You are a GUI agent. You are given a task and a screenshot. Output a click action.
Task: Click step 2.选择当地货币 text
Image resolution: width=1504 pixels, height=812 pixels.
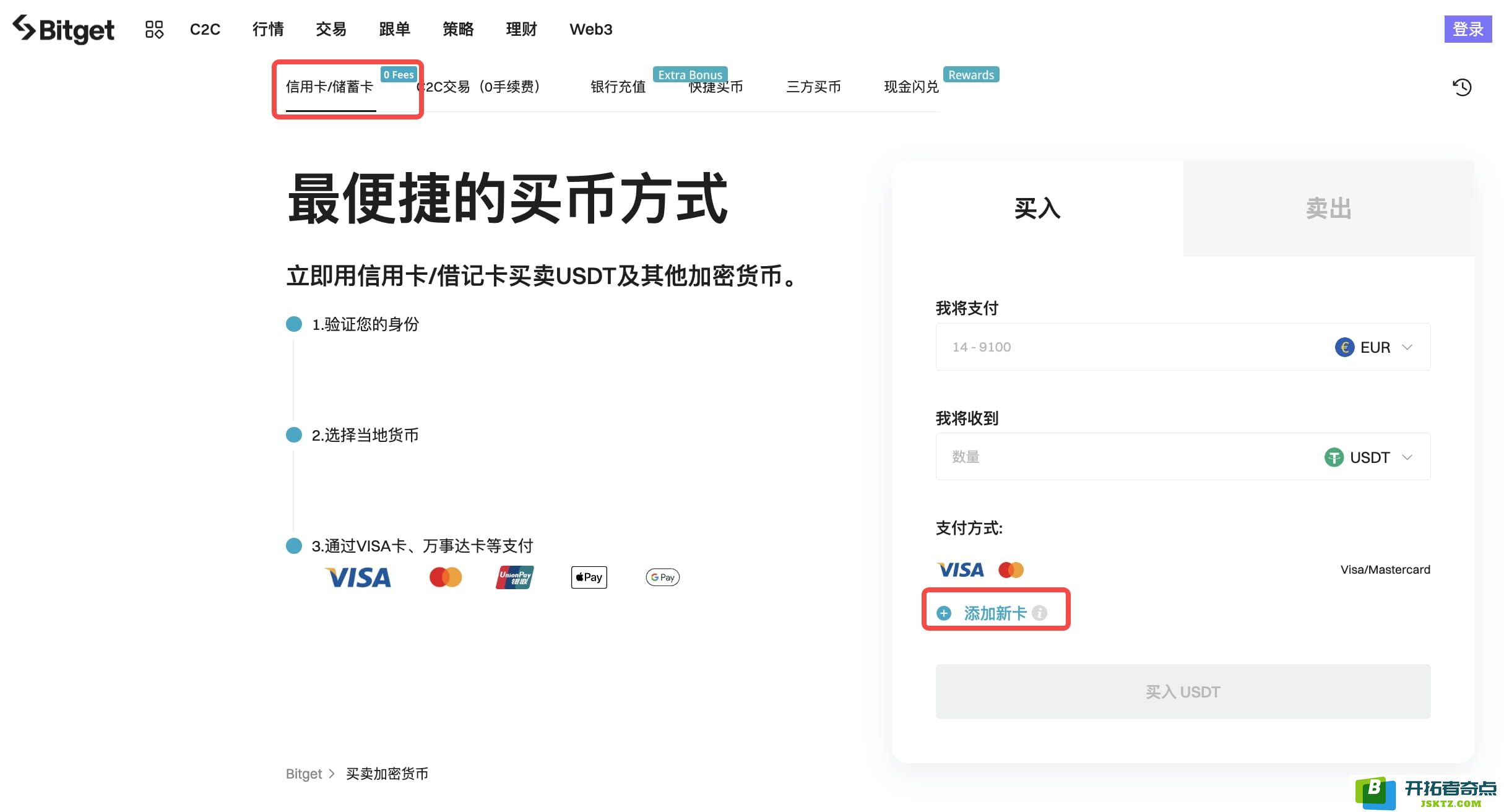coord(365,435)
